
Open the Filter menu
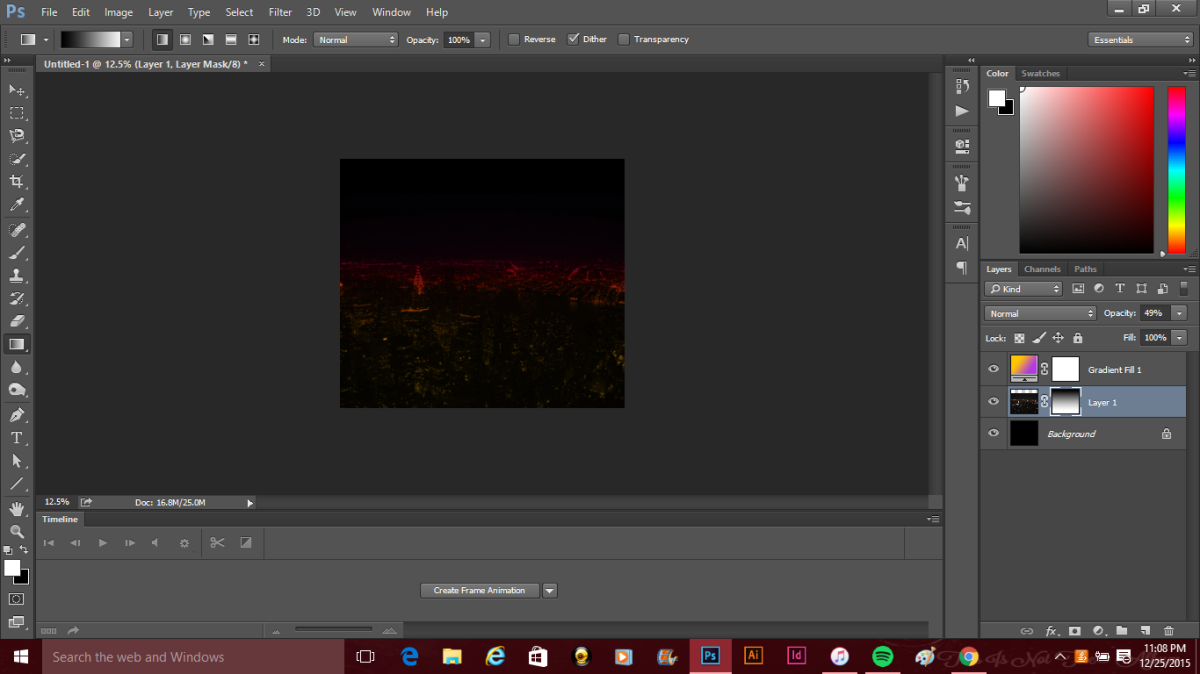tap(280, 12)
